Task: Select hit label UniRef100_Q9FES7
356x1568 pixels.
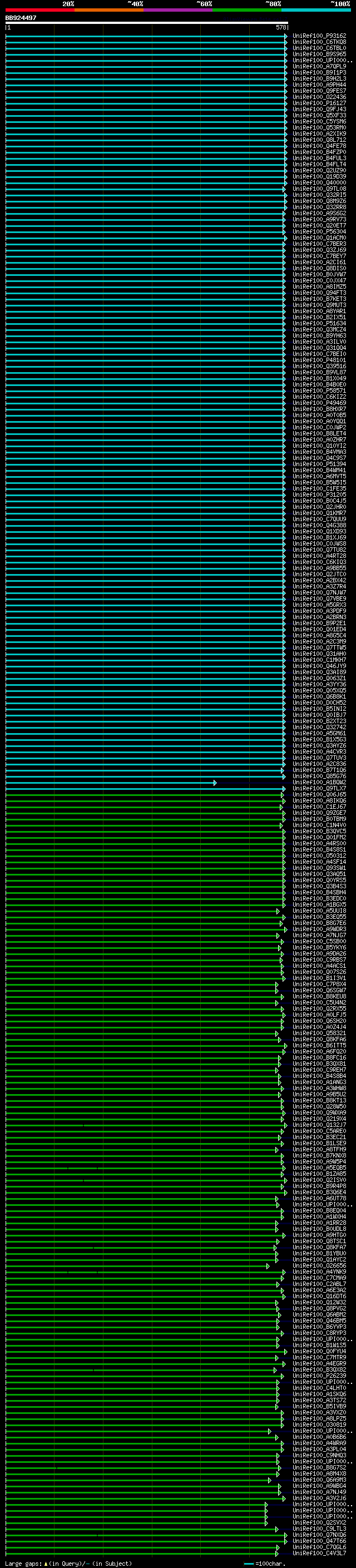Action: tap(319, 91)
